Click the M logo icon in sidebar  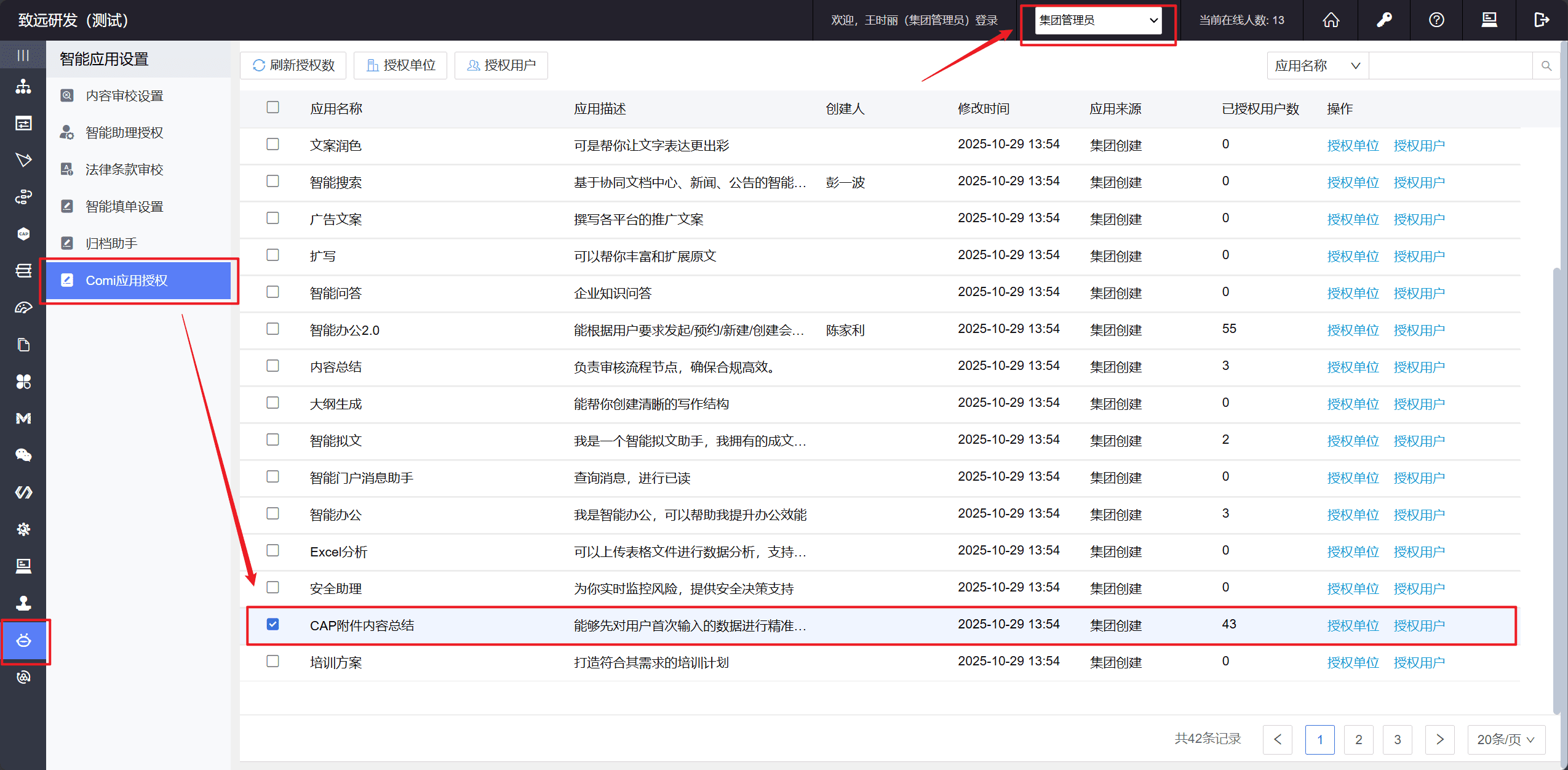23,419
